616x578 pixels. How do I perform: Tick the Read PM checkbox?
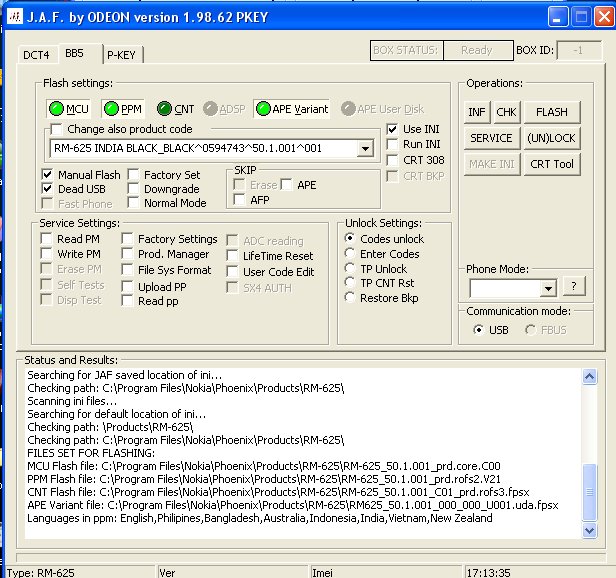[x=46, y=239]
